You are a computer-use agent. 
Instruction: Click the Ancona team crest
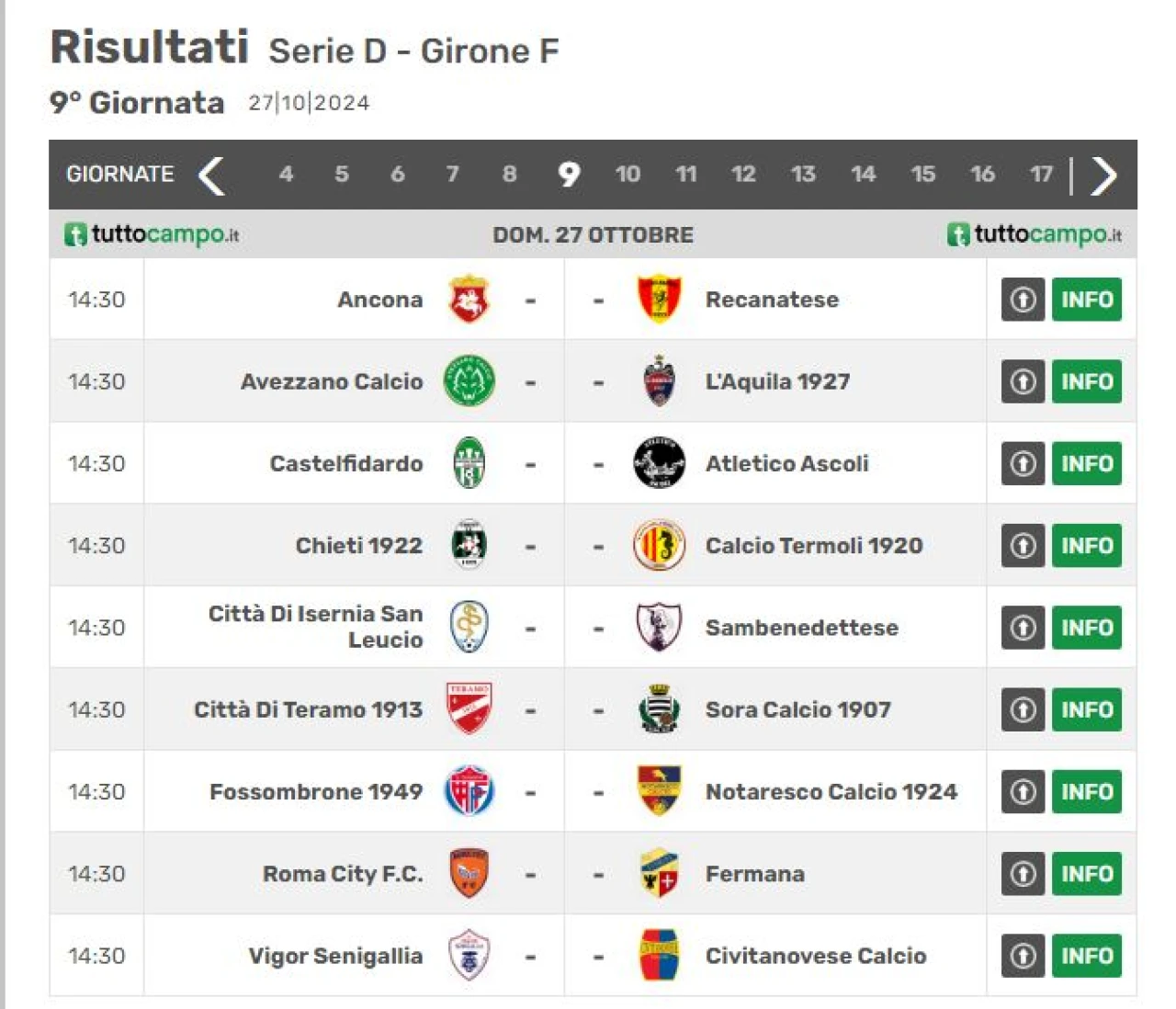pos(469,300)
